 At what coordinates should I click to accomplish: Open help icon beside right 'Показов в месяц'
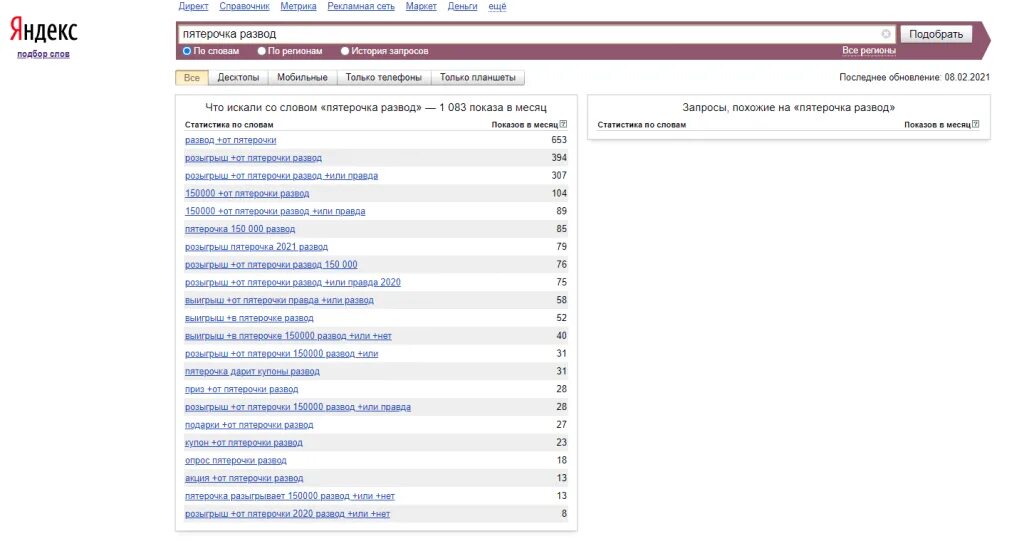click(975, 124)
